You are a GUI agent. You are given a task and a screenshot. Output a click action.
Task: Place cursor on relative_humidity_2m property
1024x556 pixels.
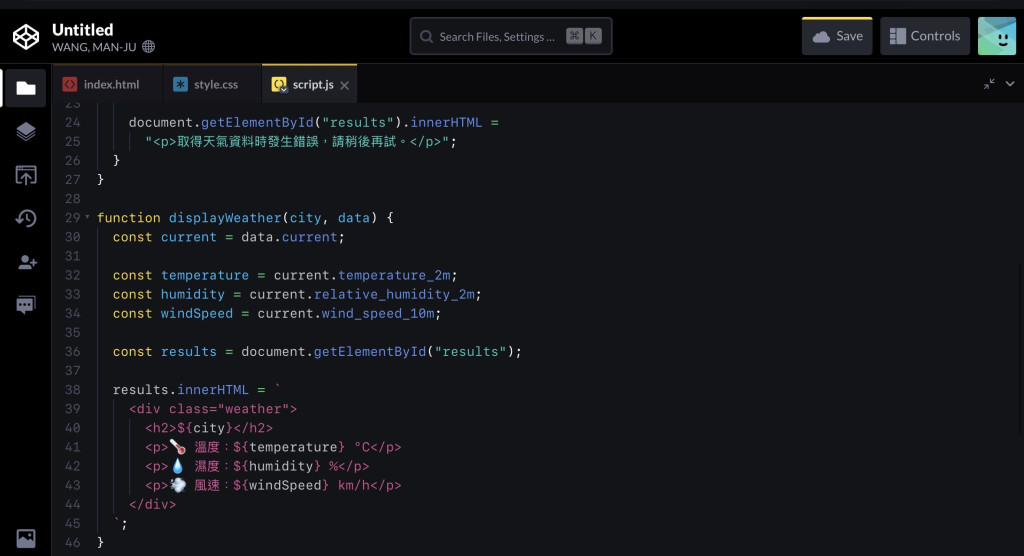[394, 294]
